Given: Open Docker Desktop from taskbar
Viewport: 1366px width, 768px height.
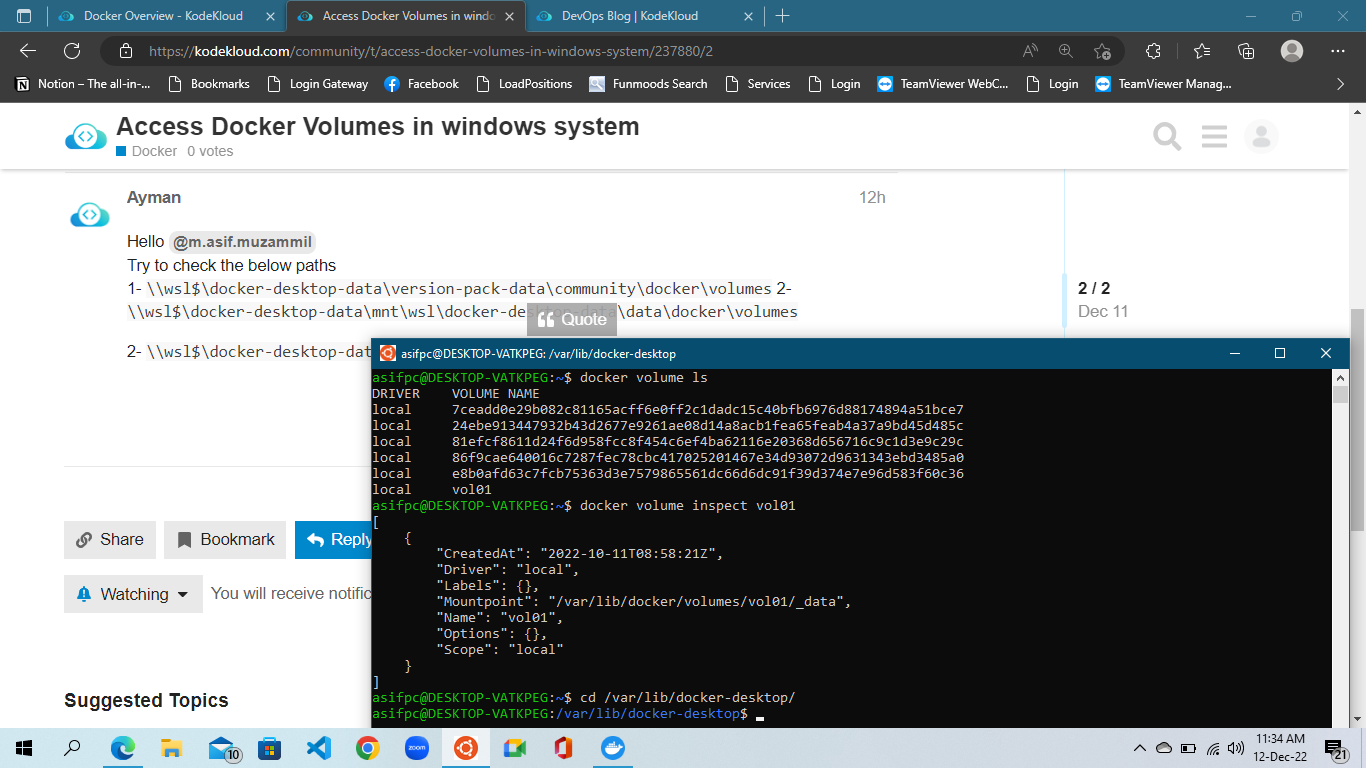Looking at the screenshot, I should click(x=611, y=748).
